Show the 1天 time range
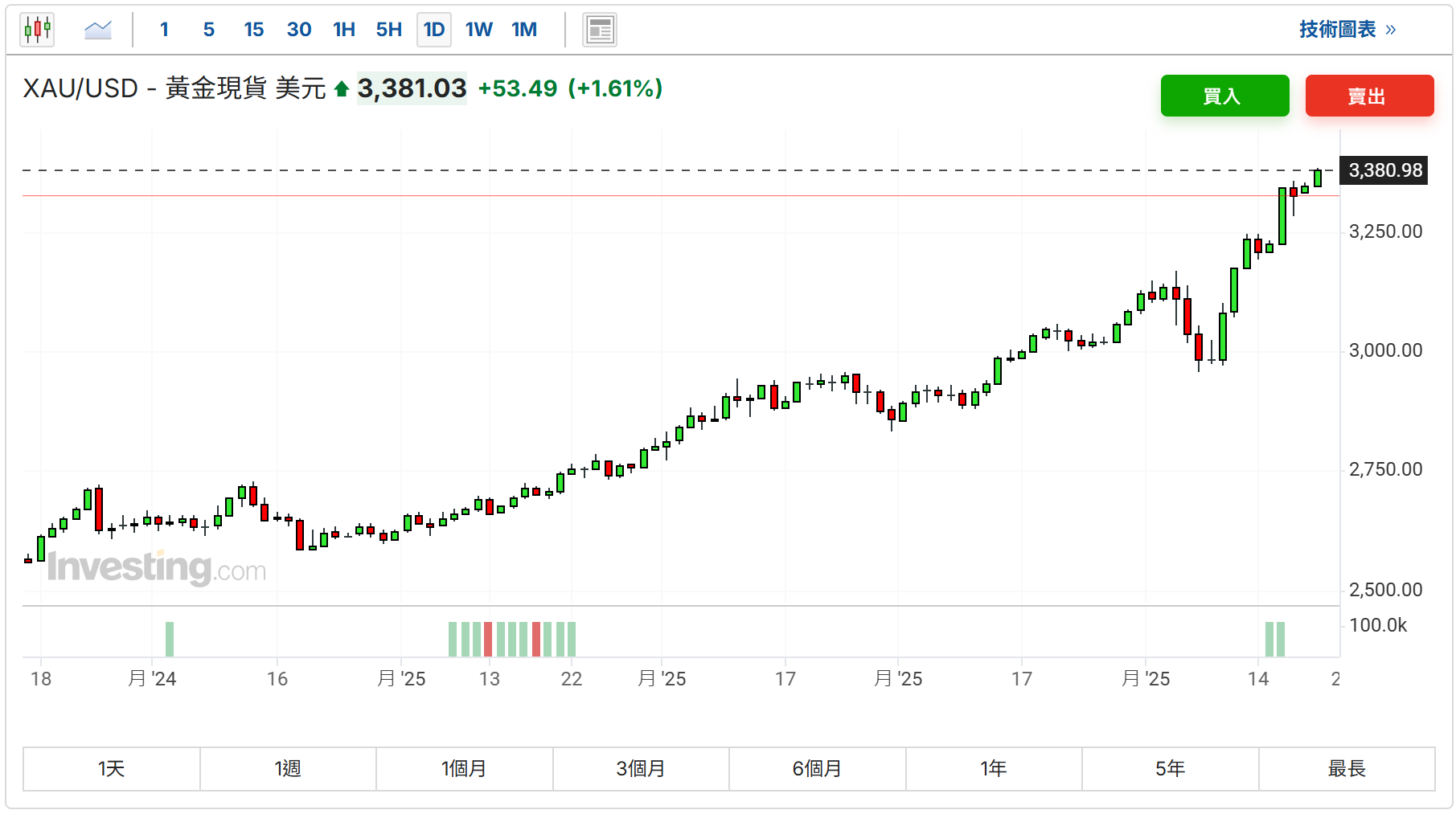This screenshot has height=814, width=1456. click(x=112, y=769)
